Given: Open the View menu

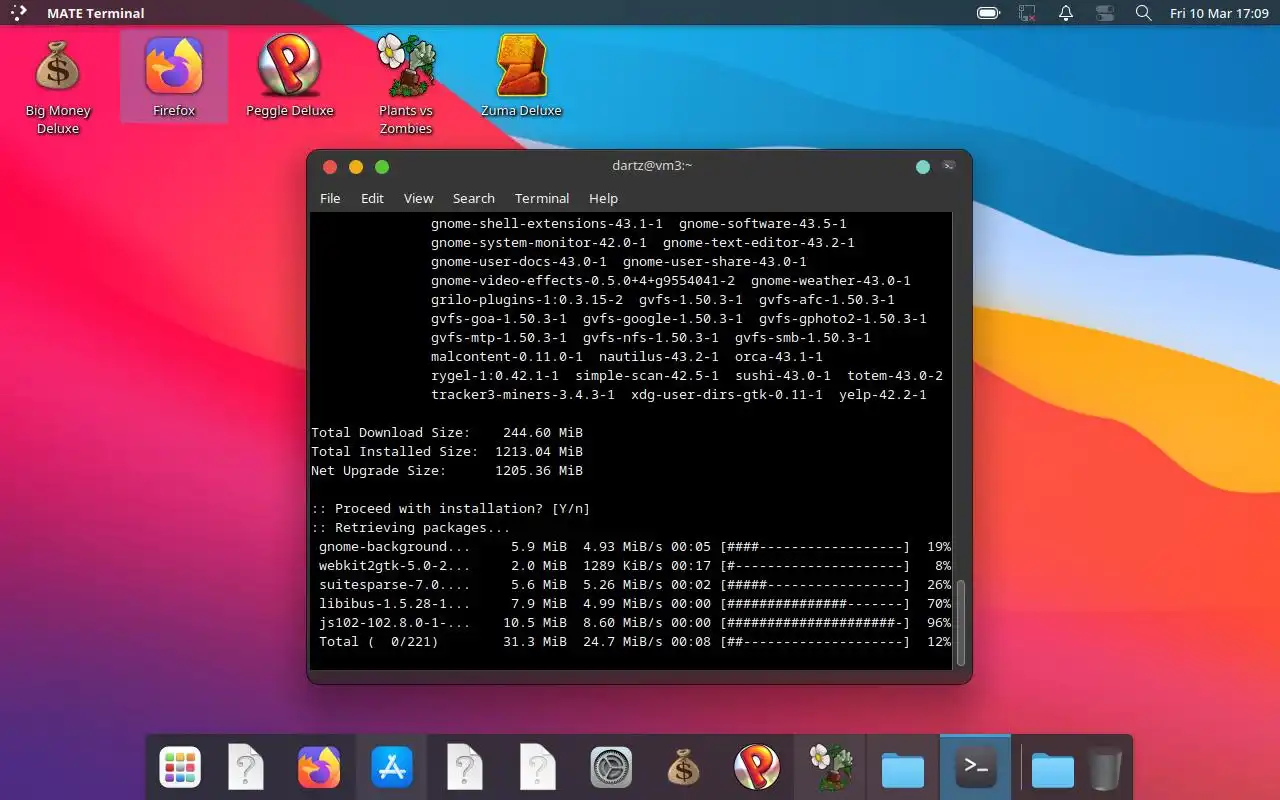Looking at the screenshot, I should [x=418, y=198].
